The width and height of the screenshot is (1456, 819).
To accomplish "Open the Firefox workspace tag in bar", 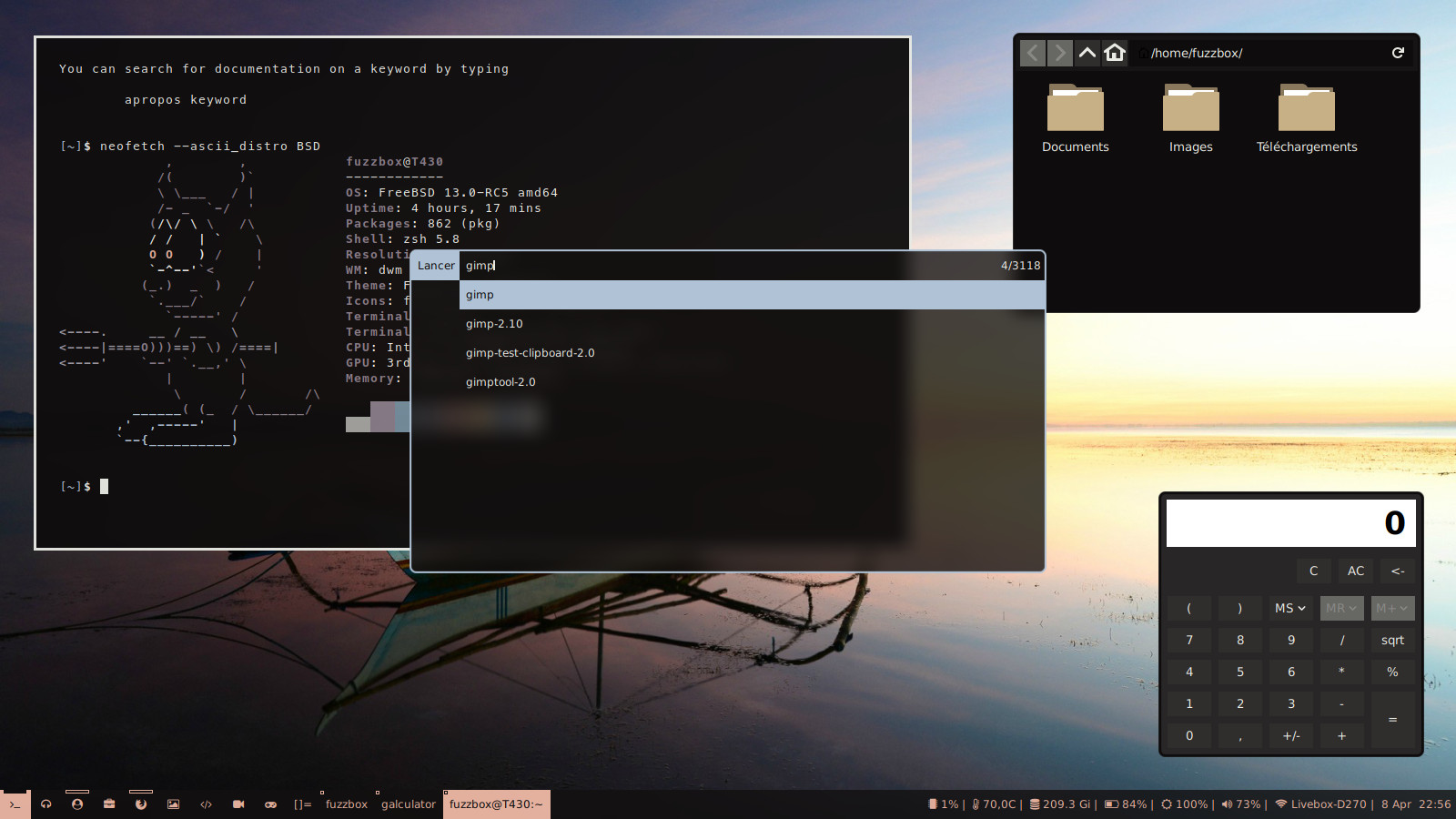I will coord(141,804).
